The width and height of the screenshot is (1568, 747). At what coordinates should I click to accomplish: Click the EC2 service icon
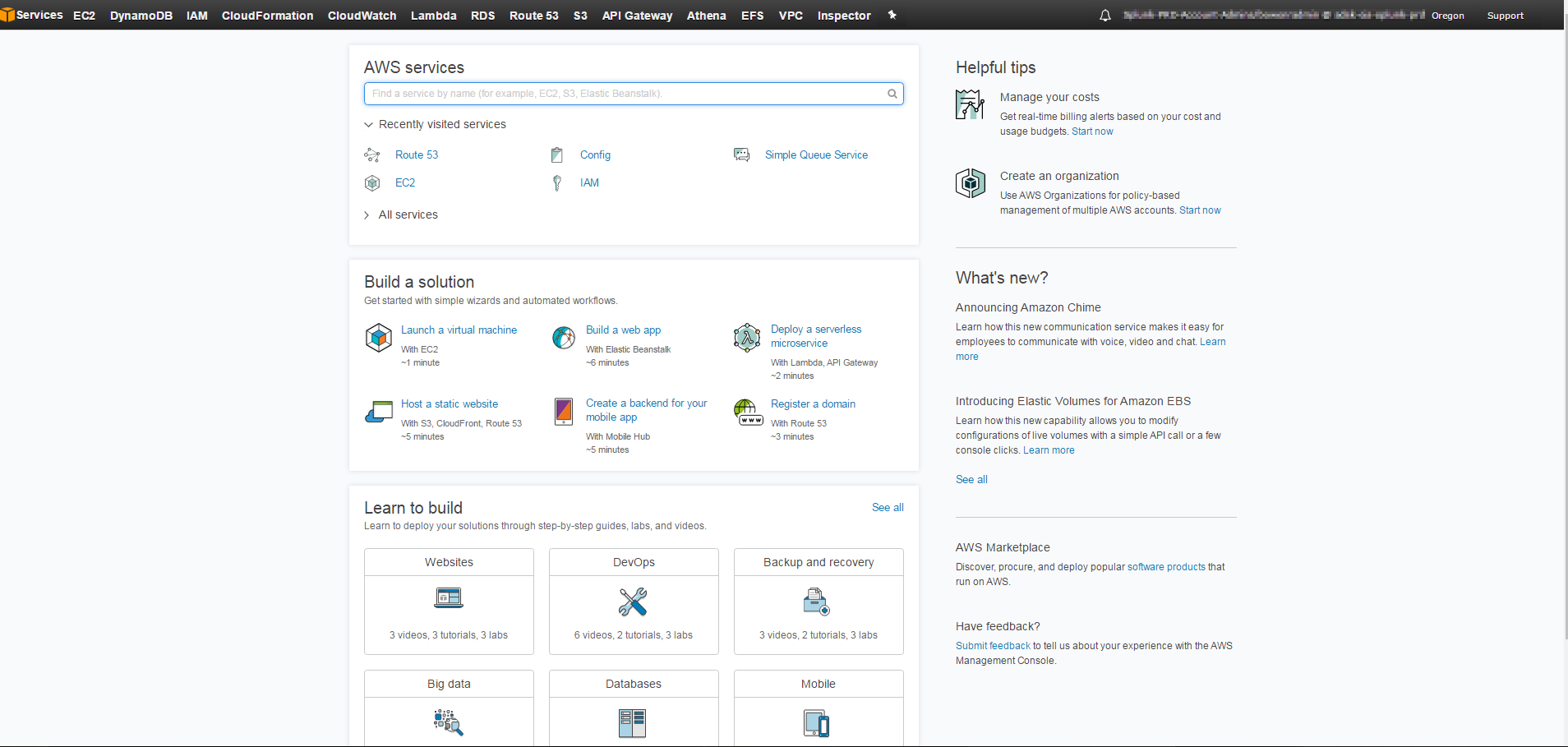pyautogui.click(x=372, y=182)
